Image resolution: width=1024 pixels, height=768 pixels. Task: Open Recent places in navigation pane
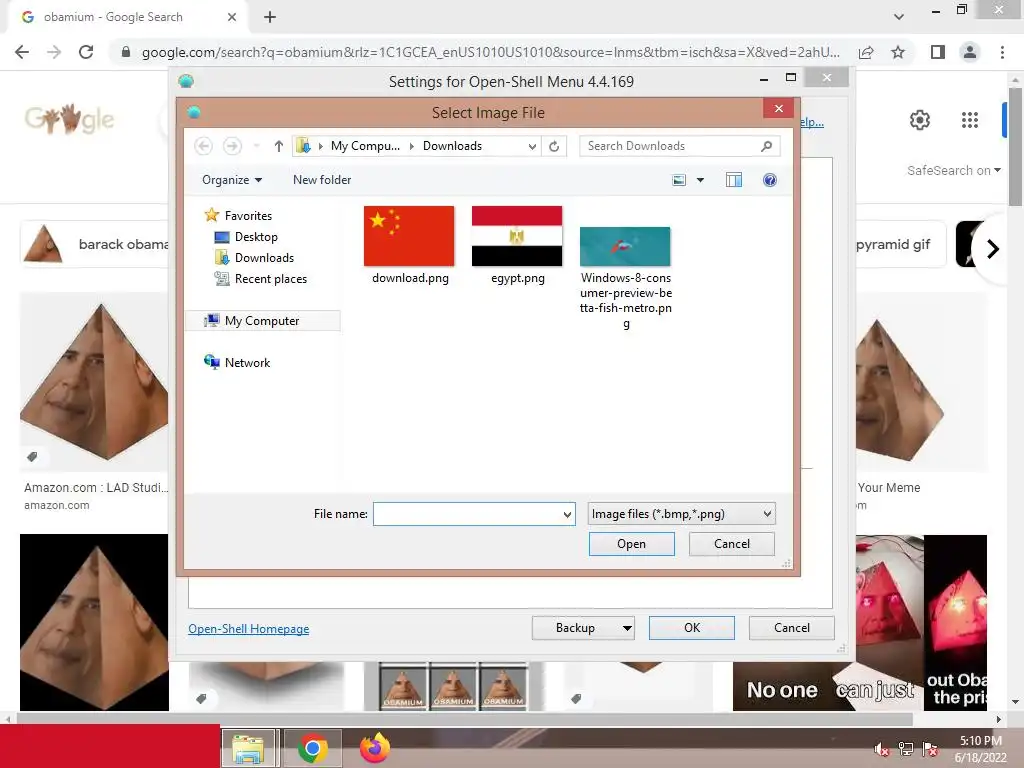[261, 279]
